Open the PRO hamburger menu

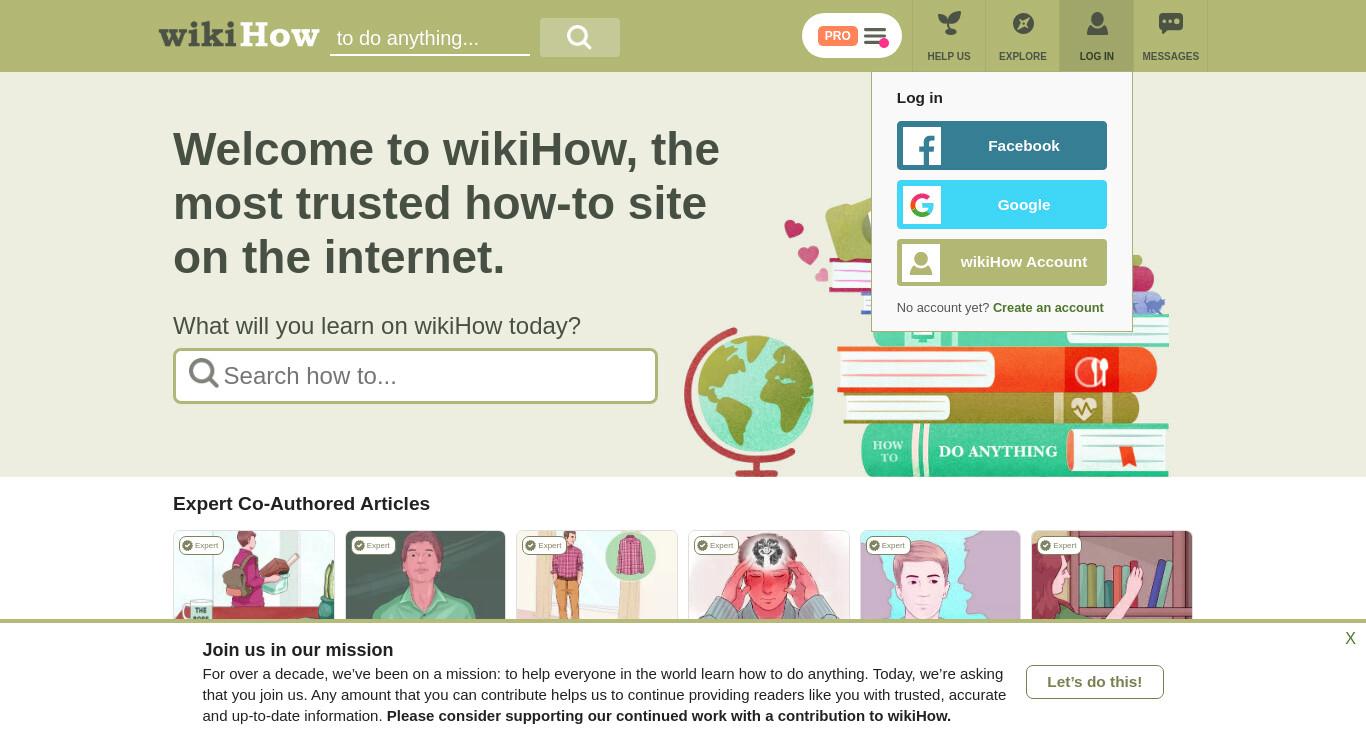click(x=852, y=36)
